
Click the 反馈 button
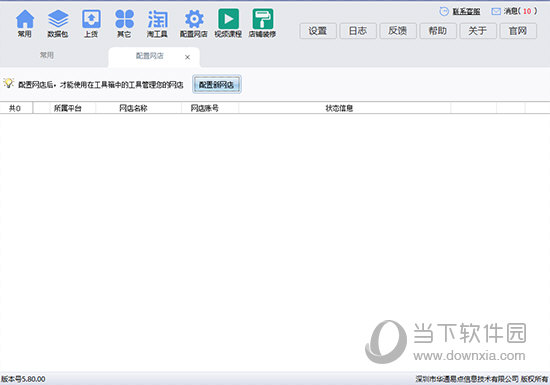398,31
